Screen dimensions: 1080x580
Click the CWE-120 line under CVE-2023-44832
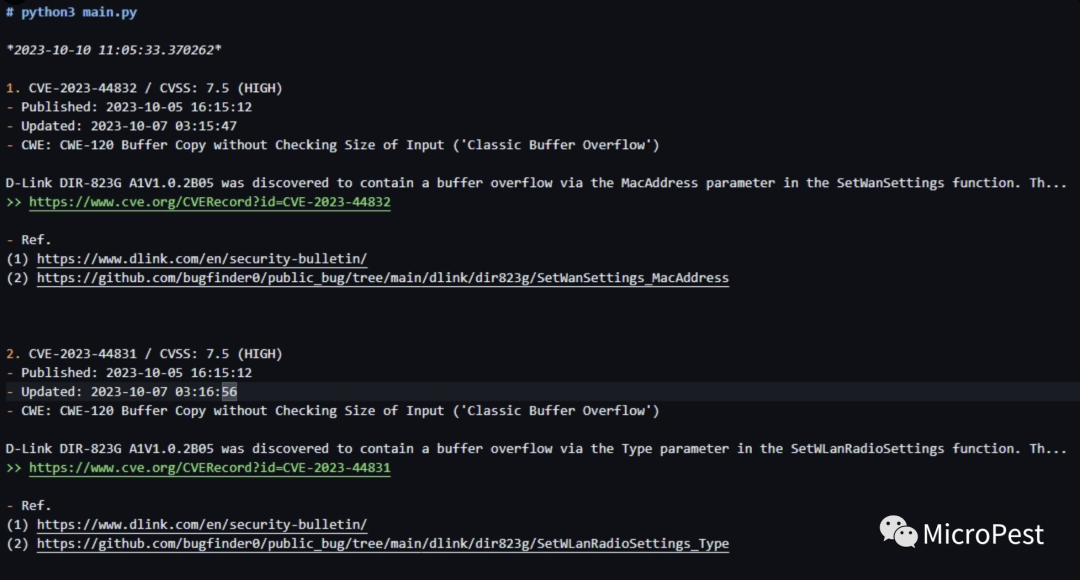coord(333,145)
